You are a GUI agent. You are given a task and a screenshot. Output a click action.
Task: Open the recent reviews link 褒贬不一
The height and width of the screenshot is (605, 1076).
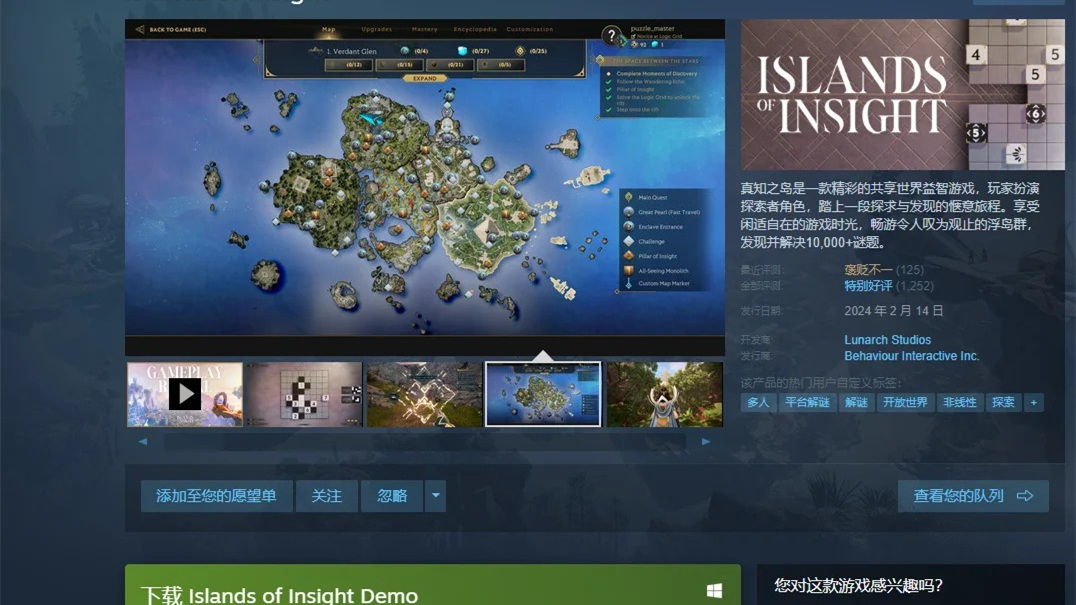tap(868, 270)
